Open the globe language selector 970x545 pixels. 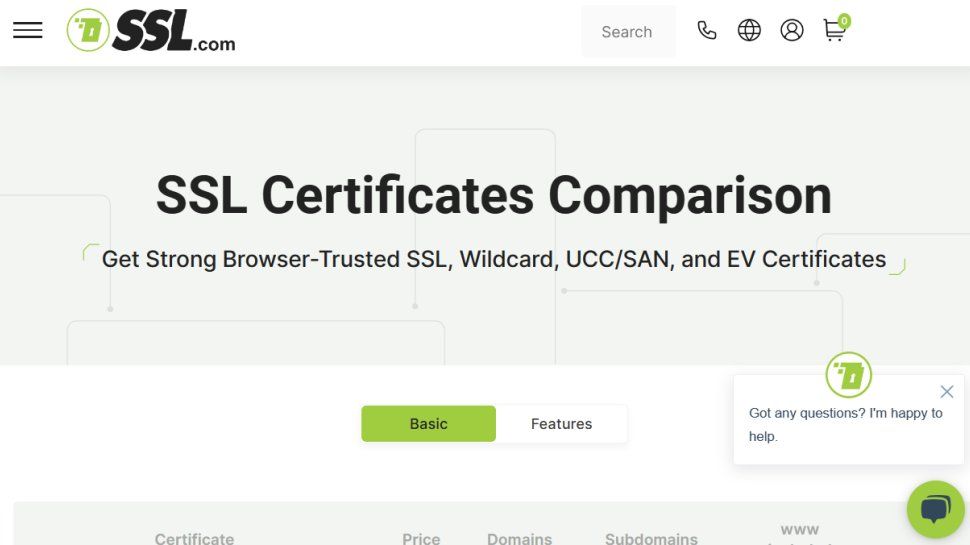pos(749,31)
